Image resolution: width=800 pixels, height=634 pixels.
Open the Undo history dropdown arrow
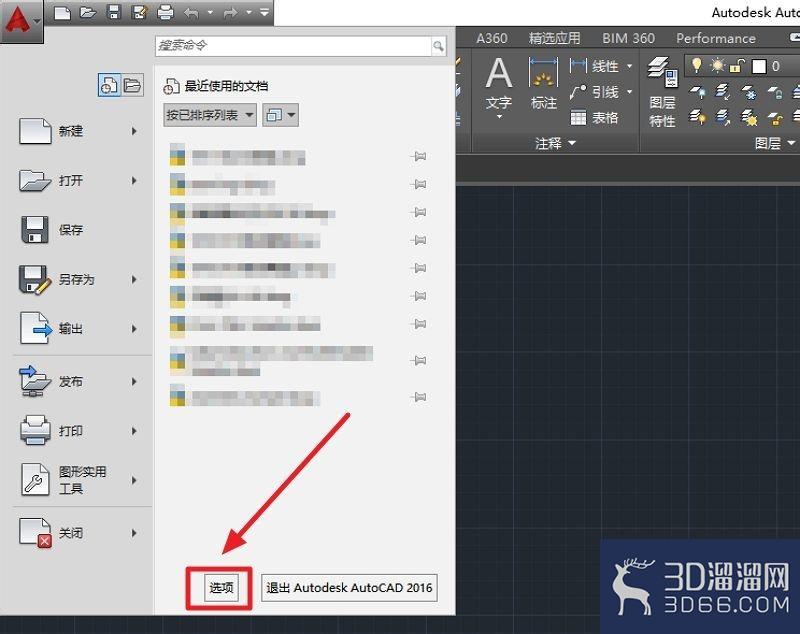pyautogui.click(x=210, y=12)
